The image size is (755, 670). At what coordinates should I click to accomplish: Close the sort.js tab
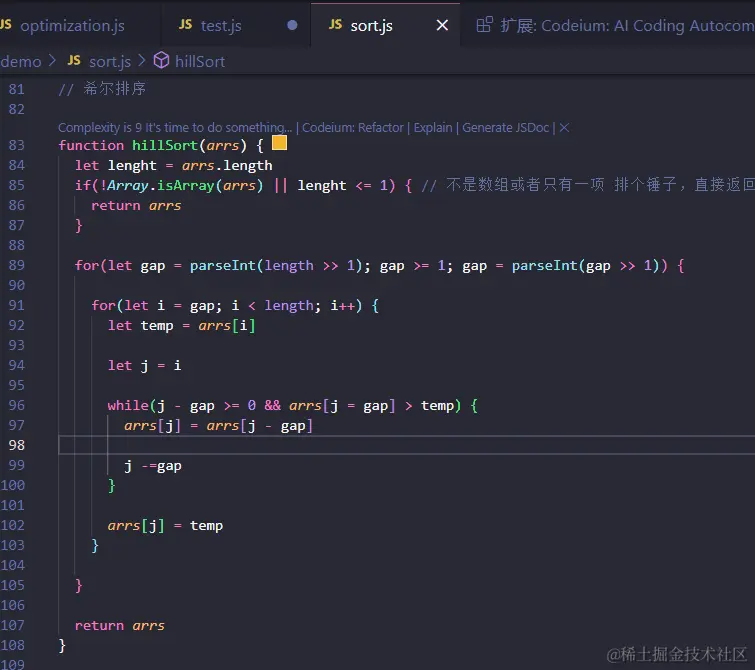(442, 26)
